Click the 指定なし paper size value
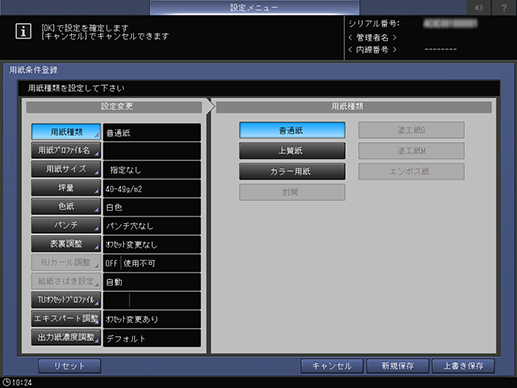Screen dimensions: 517x388 [x=152, y=170]
